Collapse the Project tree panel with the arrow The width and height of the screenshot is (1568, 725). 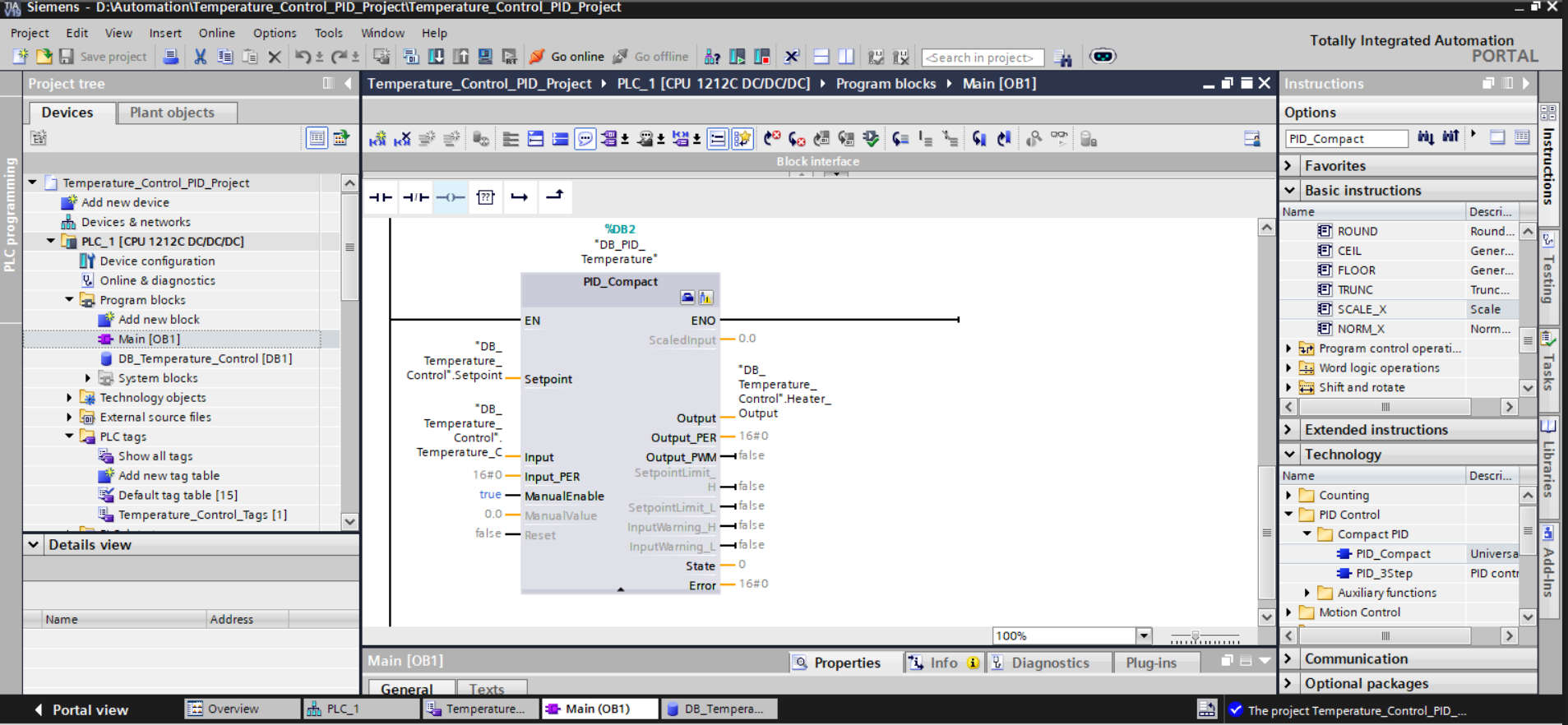coord(348,83)
